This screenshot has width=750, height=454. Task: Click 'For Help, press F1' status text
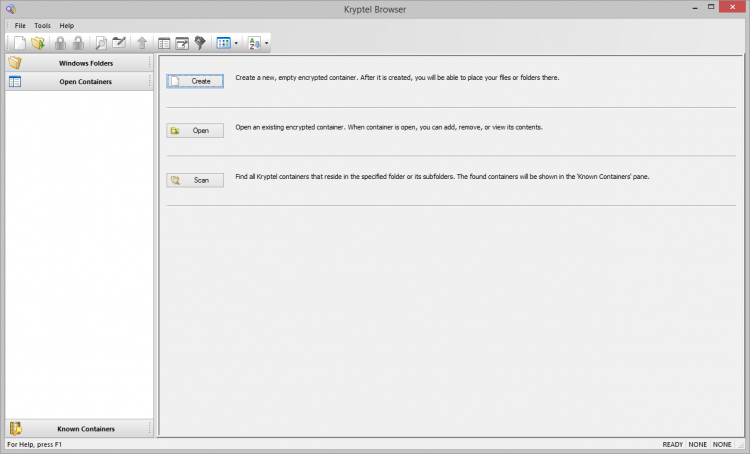click(34, 444)
